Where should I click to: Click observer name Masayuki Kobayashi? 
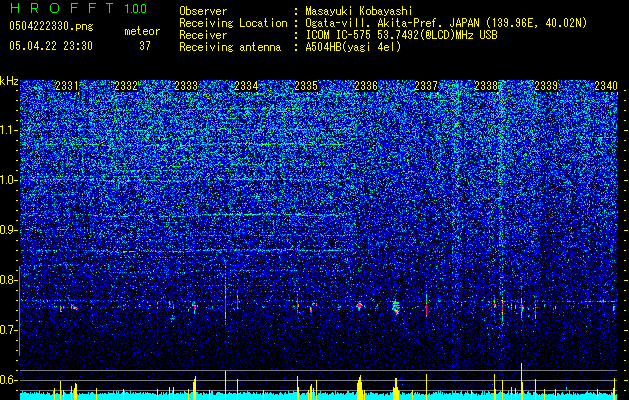pos(359,11)
